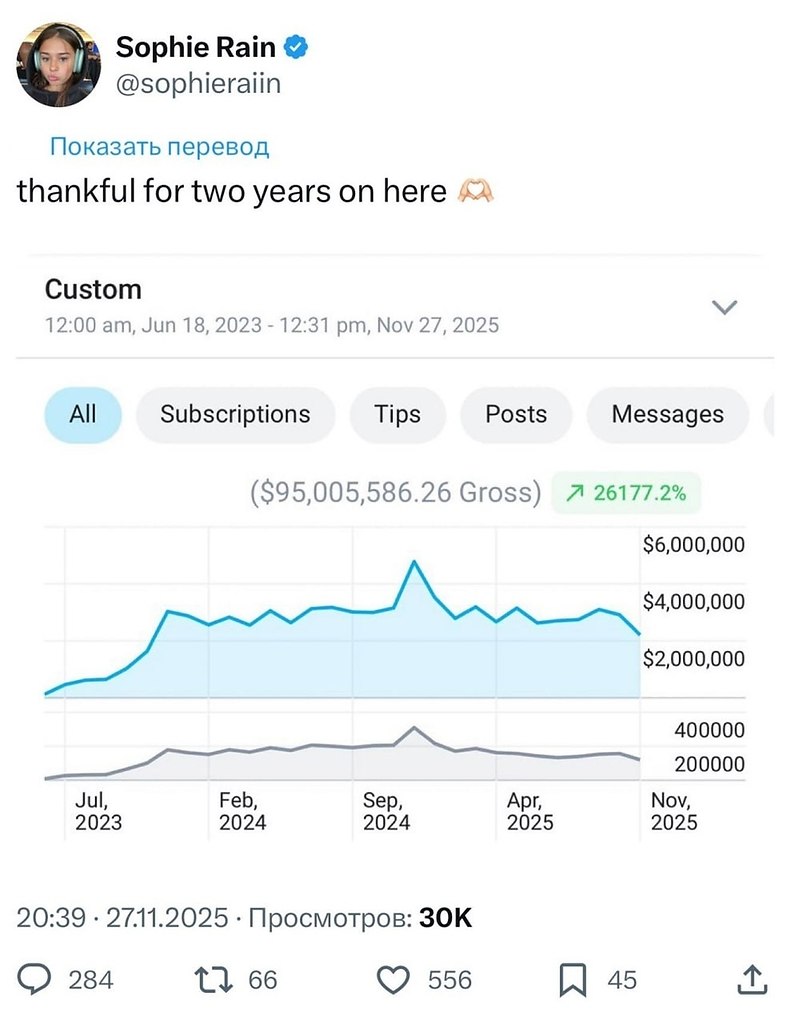Image resolution: width=791 pixels, height=1024 pixels.
Task: Click the post timestamp 20:39 · 27.11.2025
Action: click(x=123, y=918)
